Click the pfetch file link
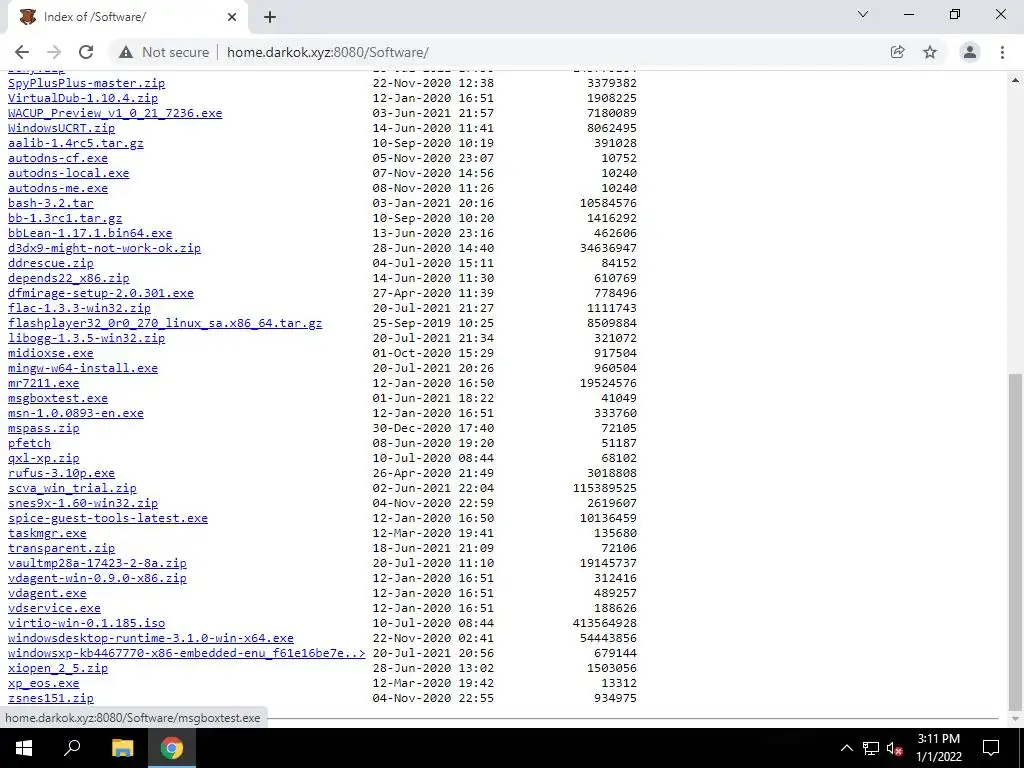This screenshot has width=1024, height=768. click(29, 443)
